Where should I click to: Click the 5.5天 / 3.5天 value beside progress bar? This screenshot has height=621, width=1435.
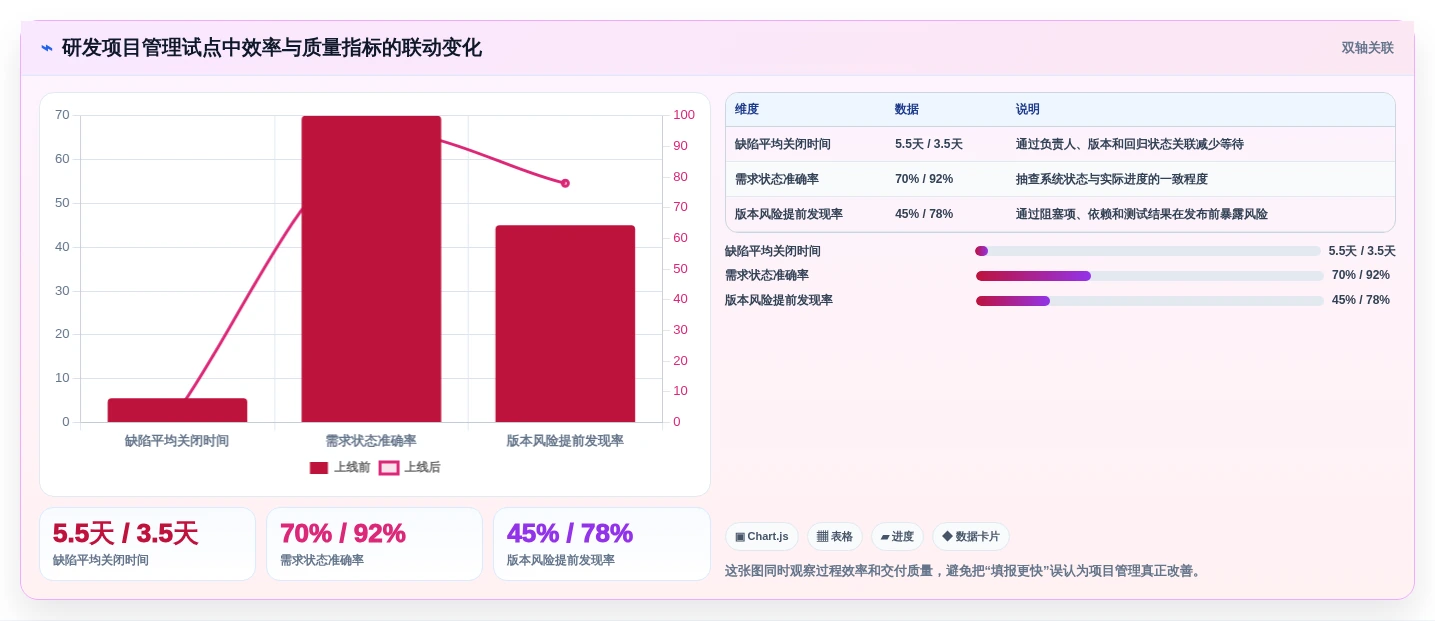1362,251
